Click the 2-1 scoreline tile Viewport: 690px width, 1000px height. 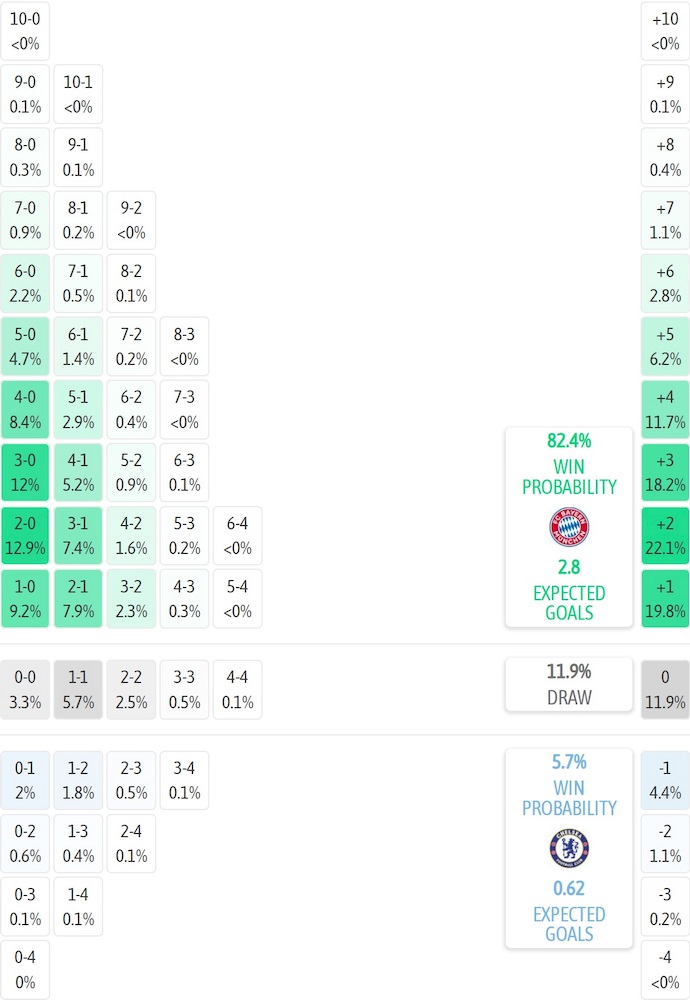pos(78,599)
